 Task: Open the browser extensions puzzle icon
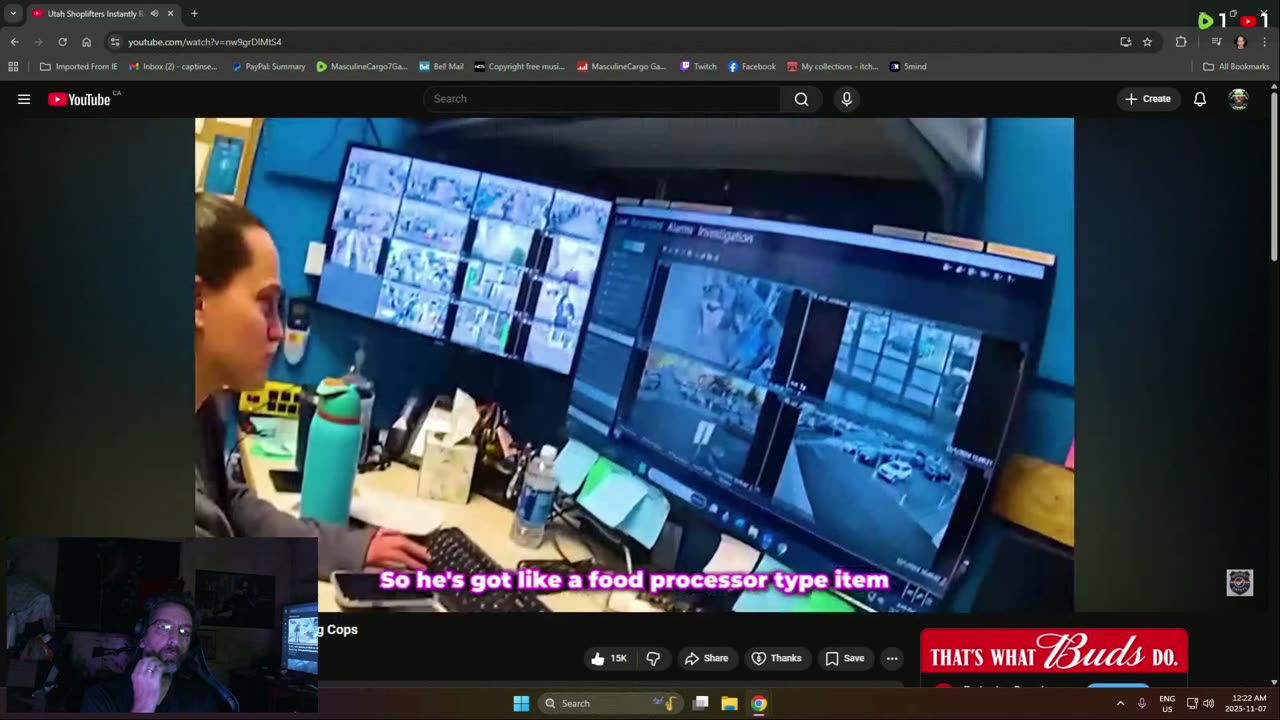click(x=1181, y=42)
